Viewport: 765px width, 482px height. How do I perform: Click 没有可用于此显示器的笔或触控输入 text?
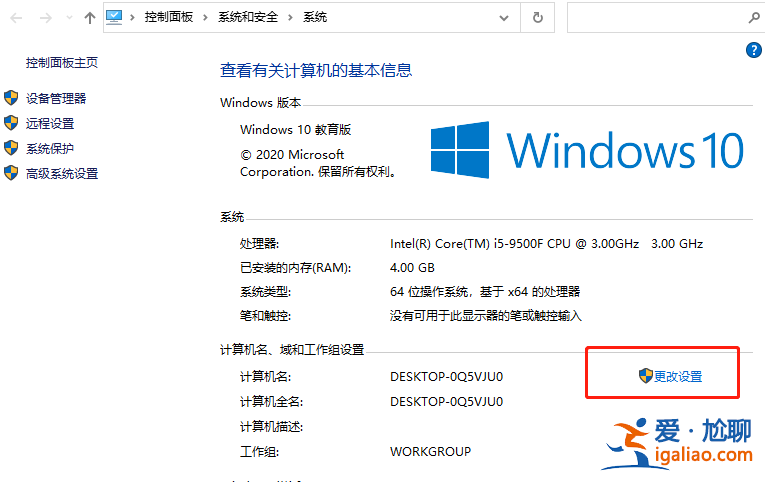point(486,316)
